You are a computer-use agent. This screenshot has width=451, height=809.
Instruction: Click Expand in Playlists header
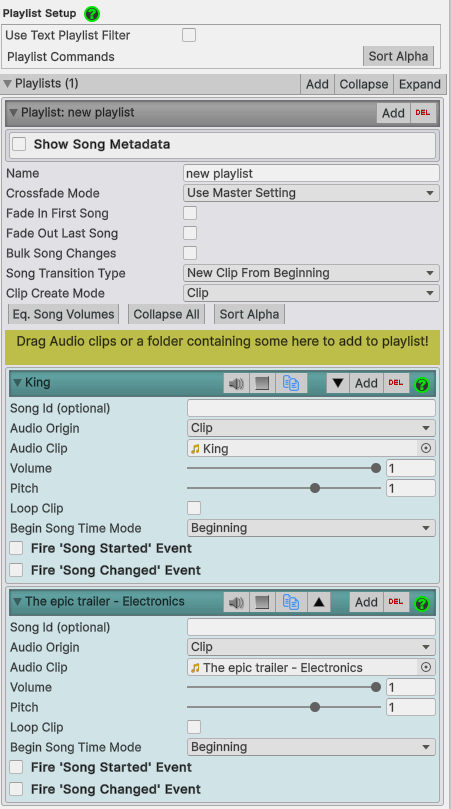(x=420, y=84)
